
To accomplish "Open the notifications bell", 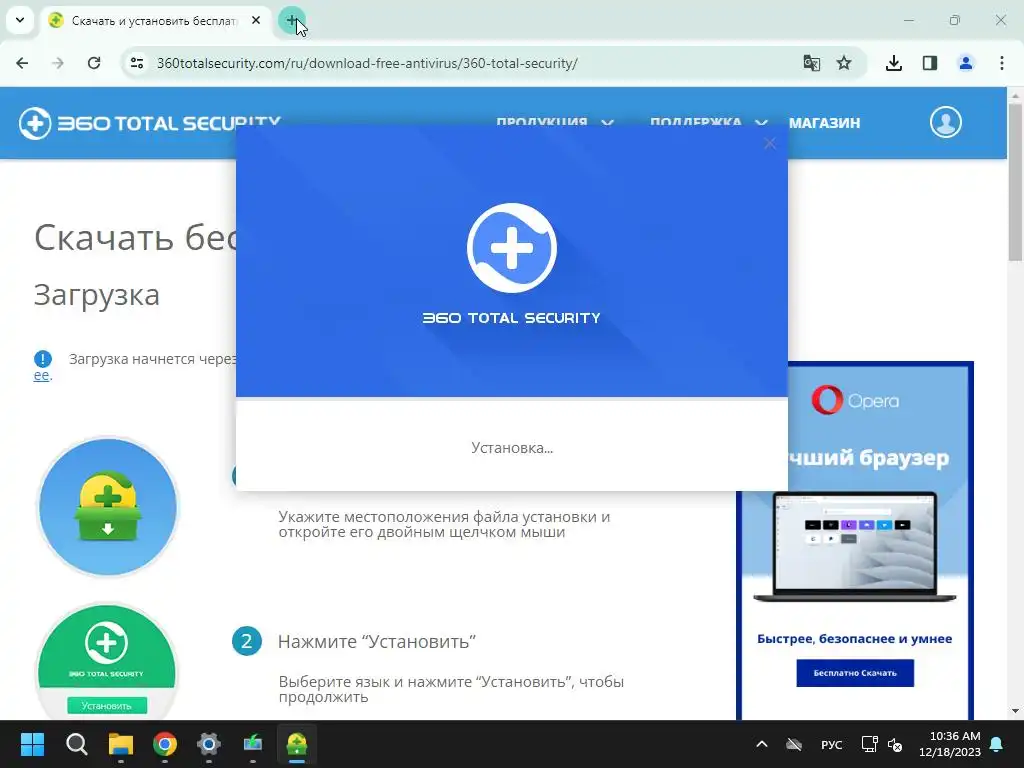I will [x=997, y=744].
